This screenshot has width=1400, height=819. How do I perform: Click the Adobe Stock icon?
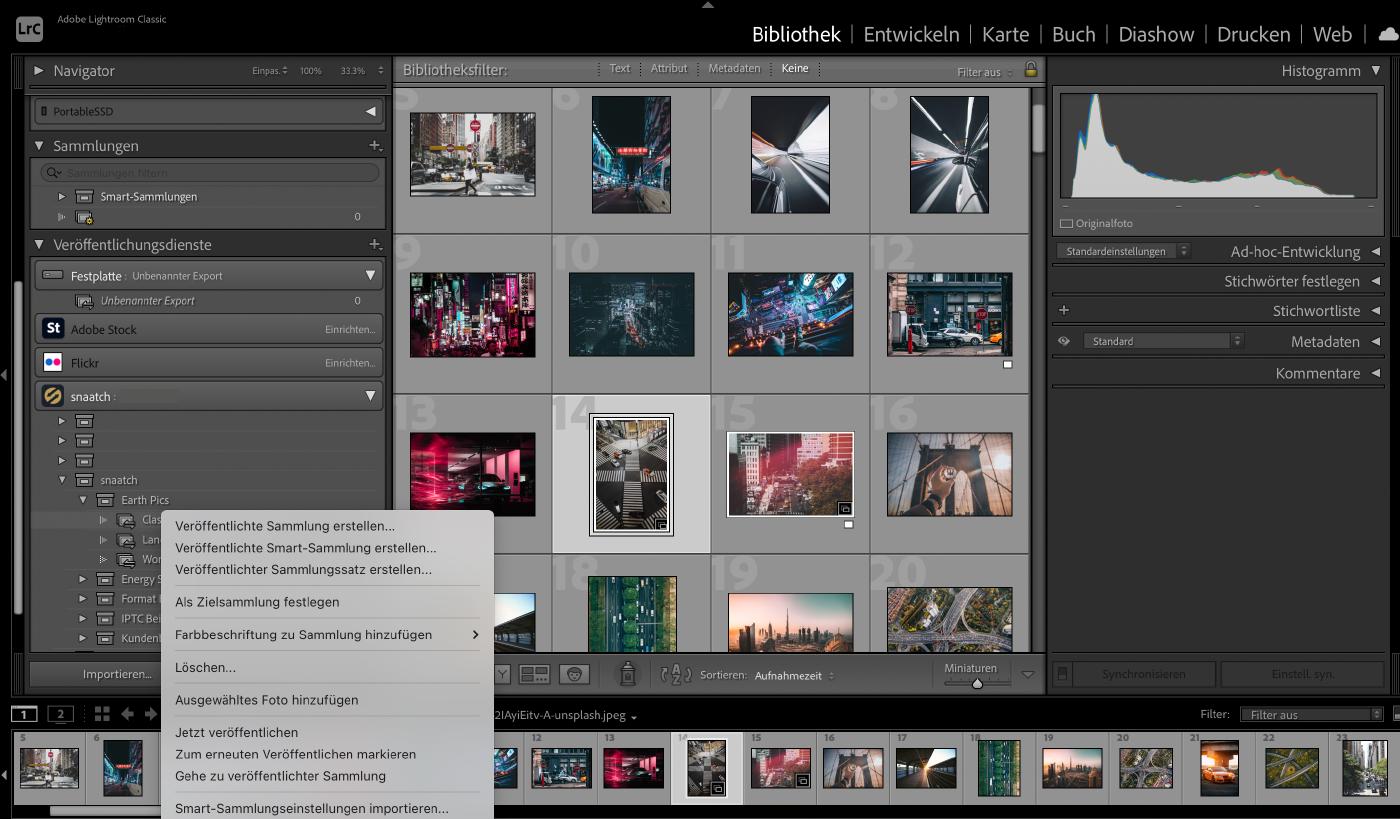52,328
